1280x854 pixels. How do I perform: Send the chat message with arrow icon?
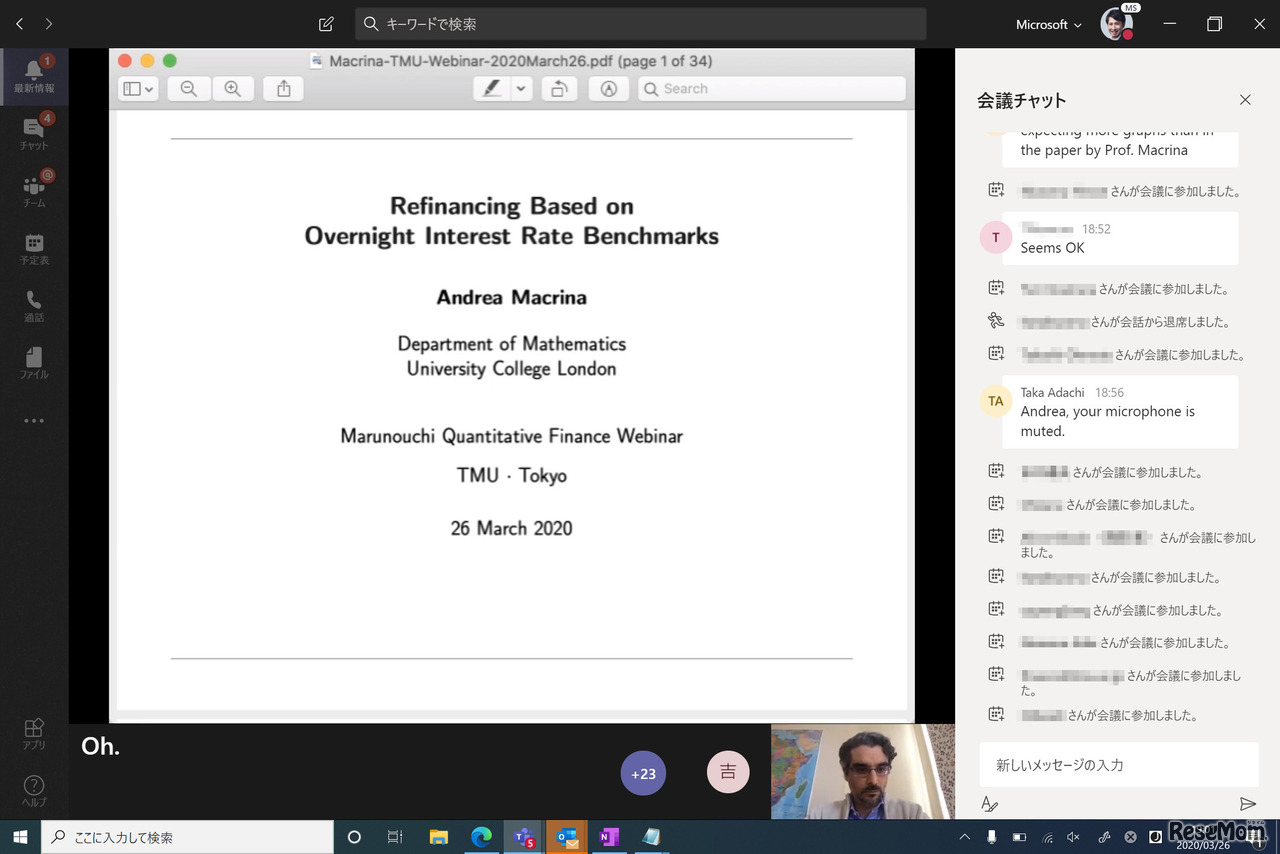click(1247, 804)
